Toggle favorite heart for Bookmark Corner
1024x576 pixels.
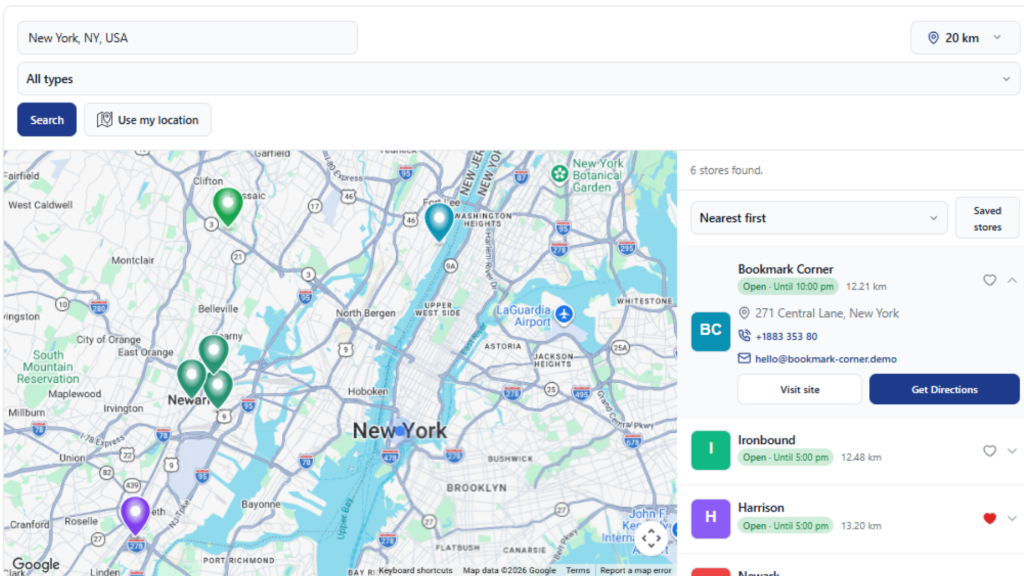pos(989,280)
